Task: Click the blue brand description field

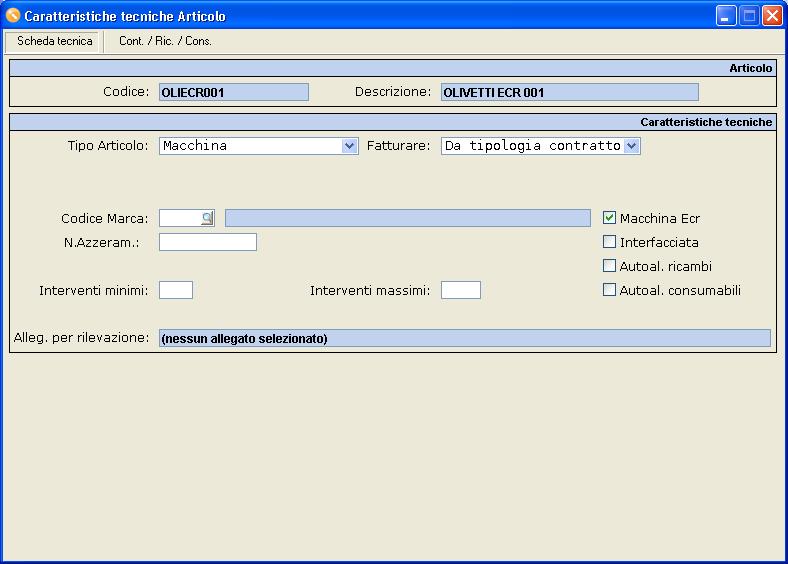Action: click(x=408, y=218)
